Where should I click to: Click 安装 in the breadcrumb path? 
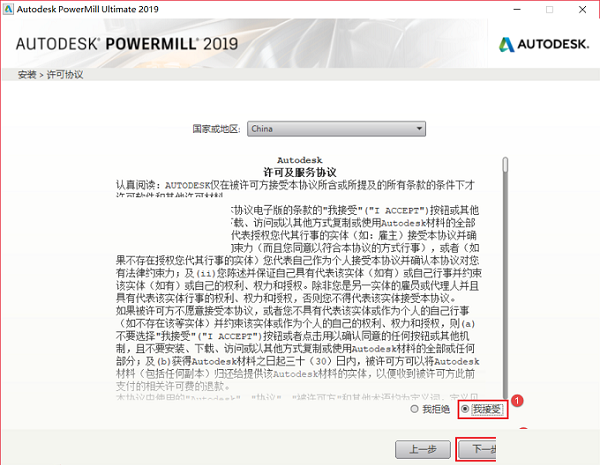27,76
